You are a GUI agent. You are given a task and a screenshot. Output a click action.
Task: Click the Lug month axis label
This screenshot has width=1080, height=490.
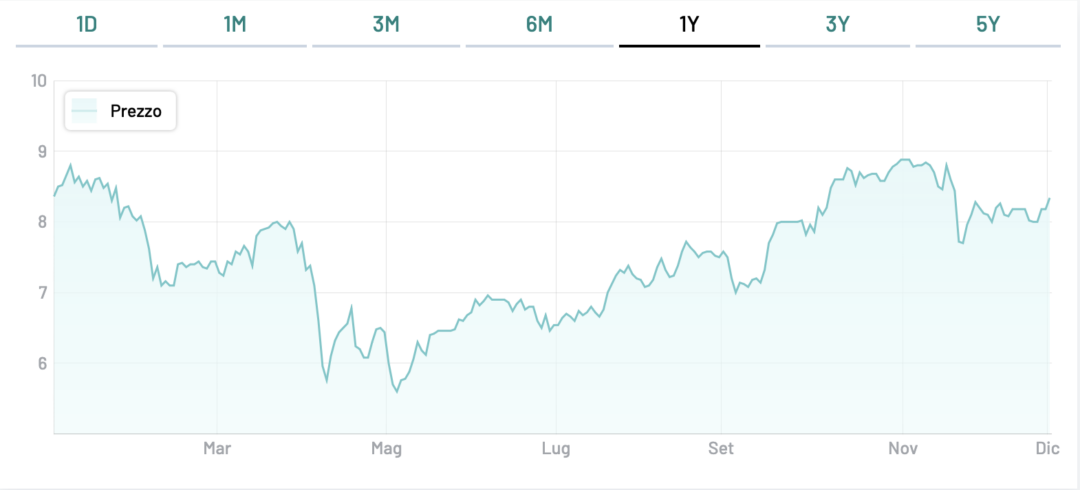click(556, 449)
